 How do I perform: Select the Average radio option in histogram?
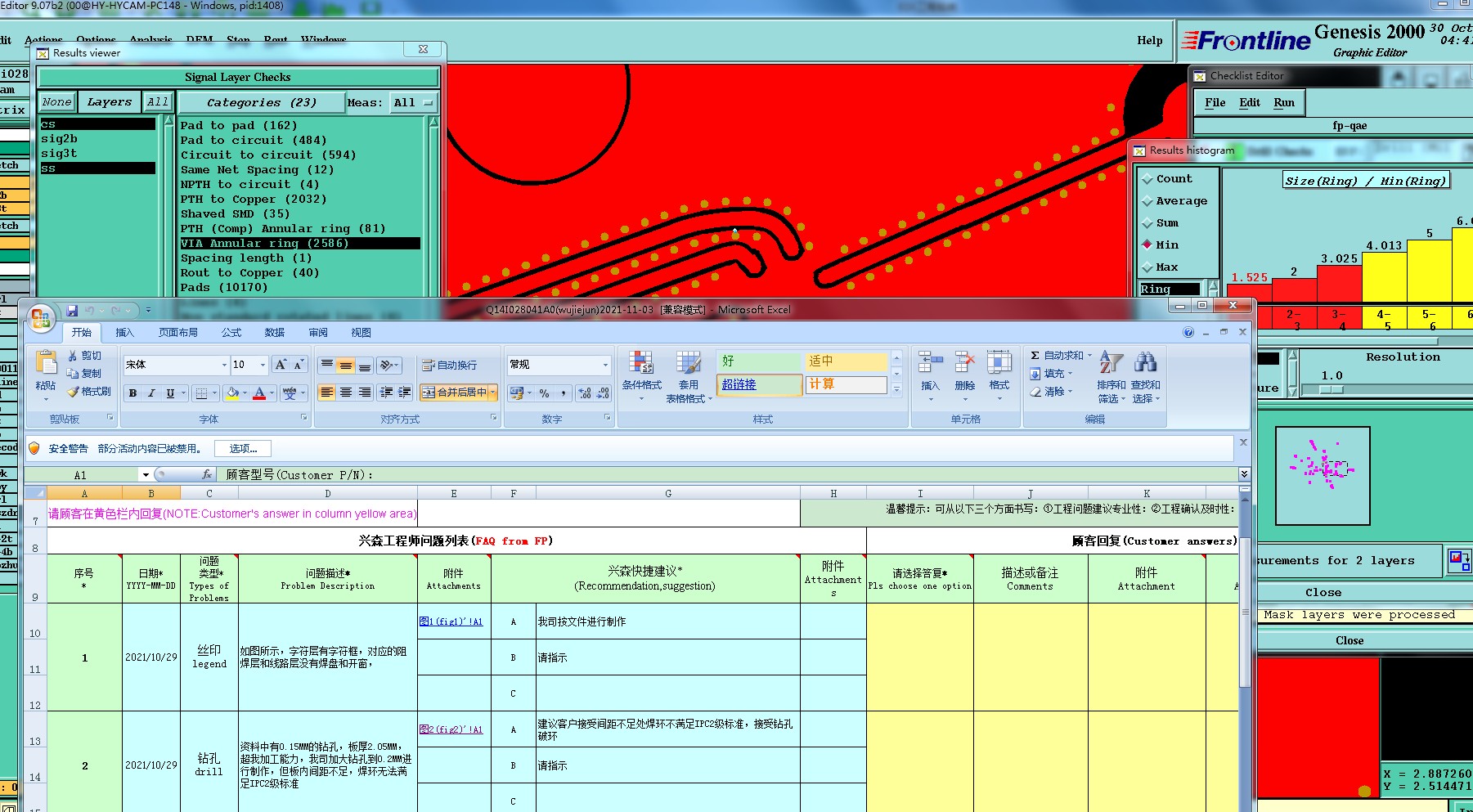pos(1174,201)
